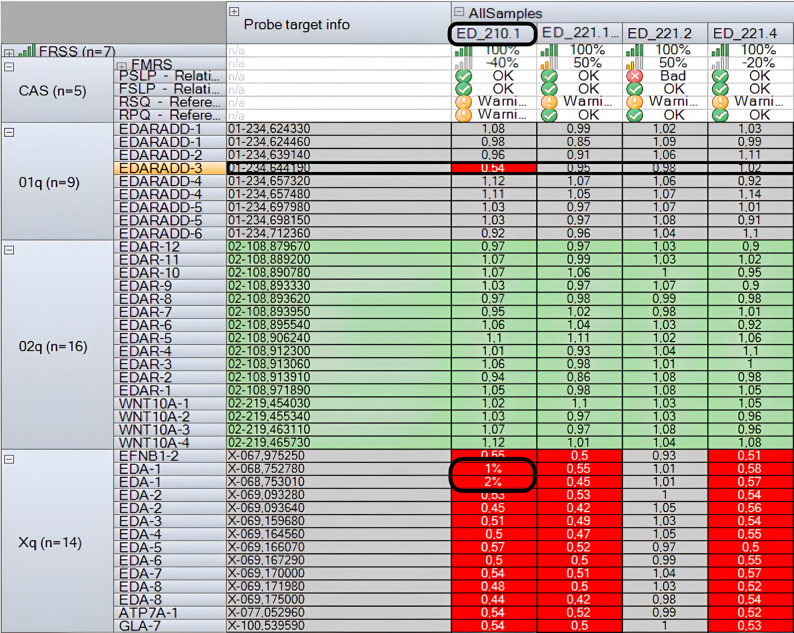Click RPQ green OK checkmark for ED_221.4
Image resolution: width=794 pixels, height=633 pixels.
tap(720, 115)
